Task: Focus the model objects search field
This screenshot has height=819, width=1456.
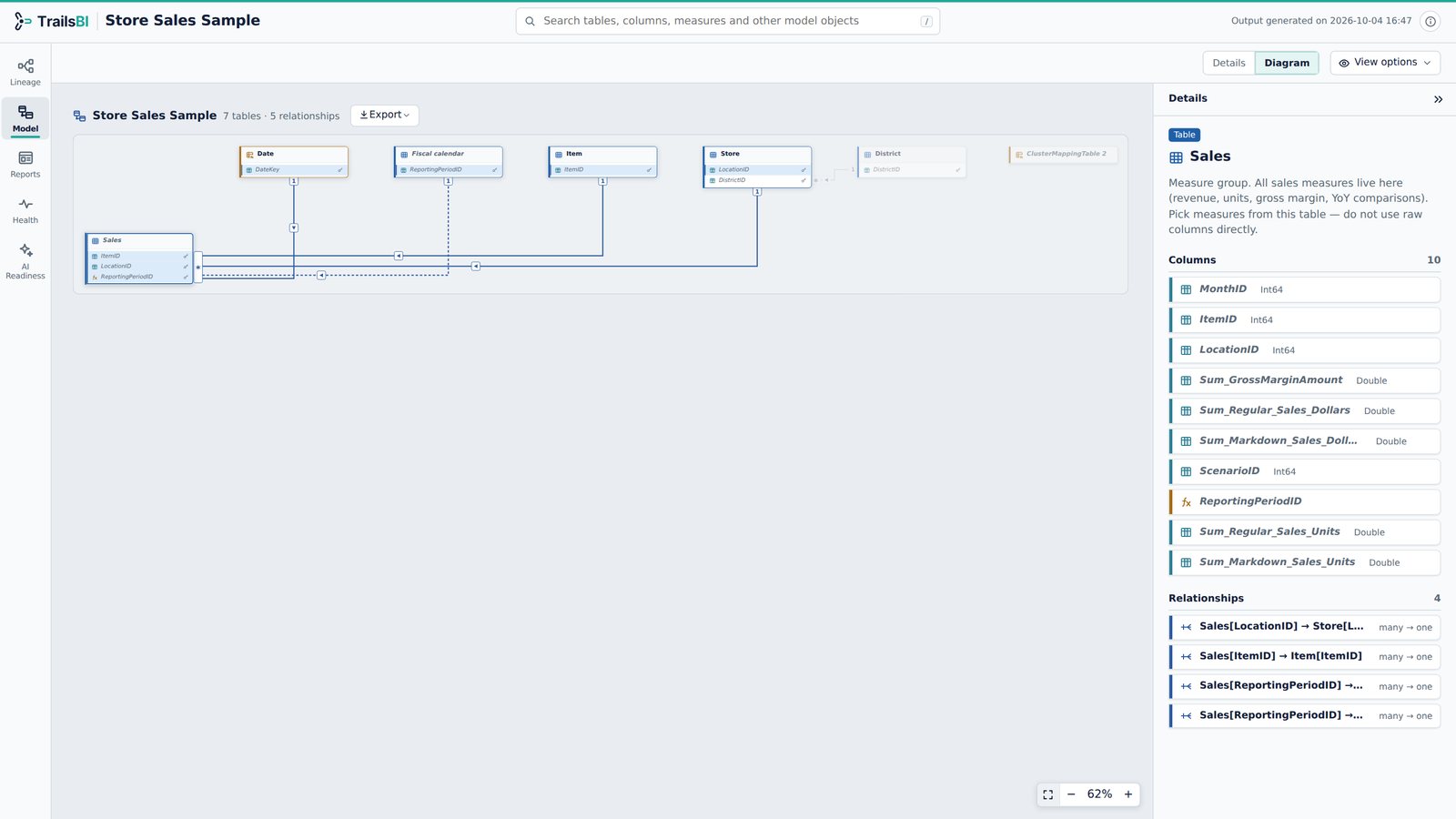Action: [x=728, y=21]
